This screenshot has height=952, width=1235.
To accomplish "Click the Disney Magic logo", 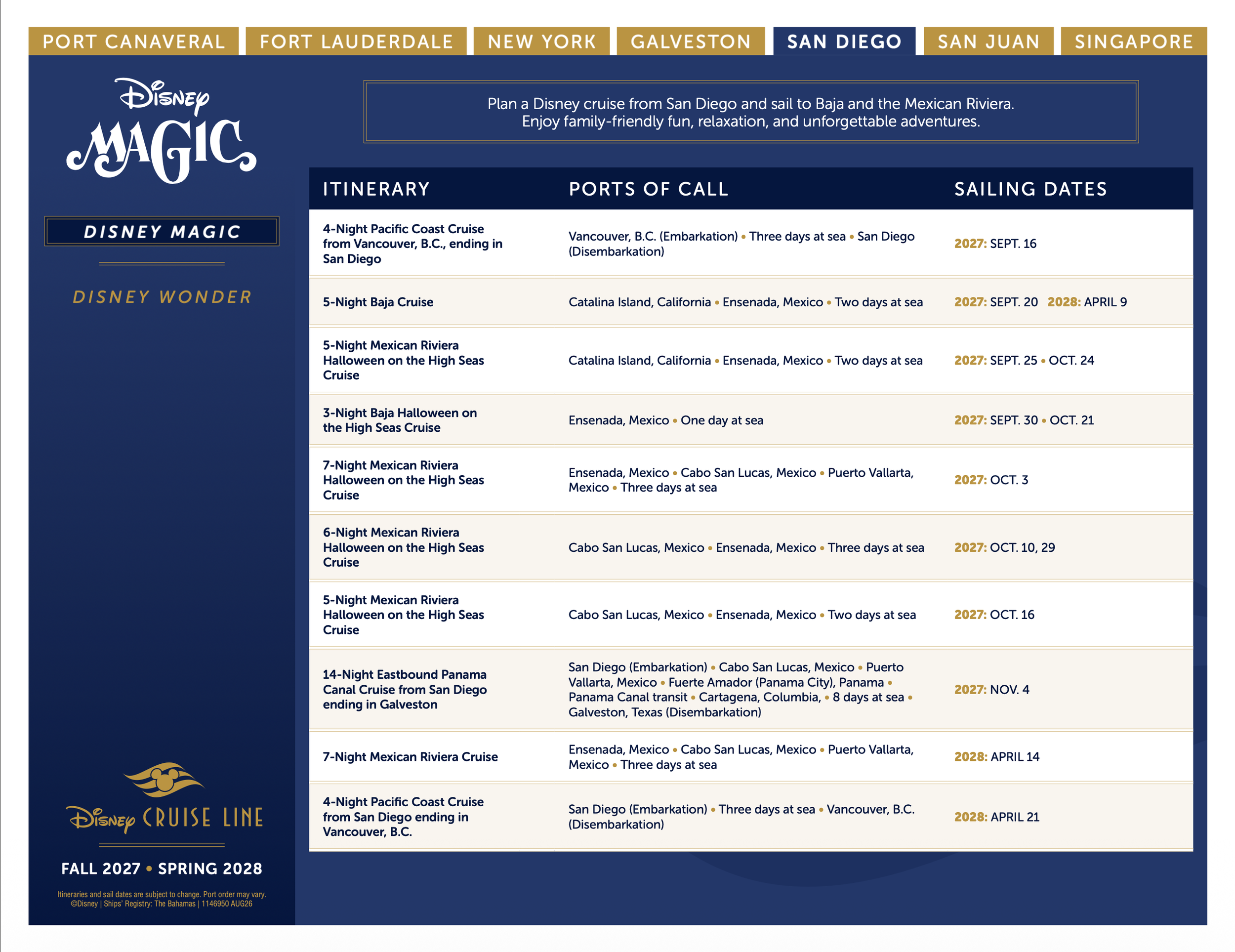I will coord(162,130).
